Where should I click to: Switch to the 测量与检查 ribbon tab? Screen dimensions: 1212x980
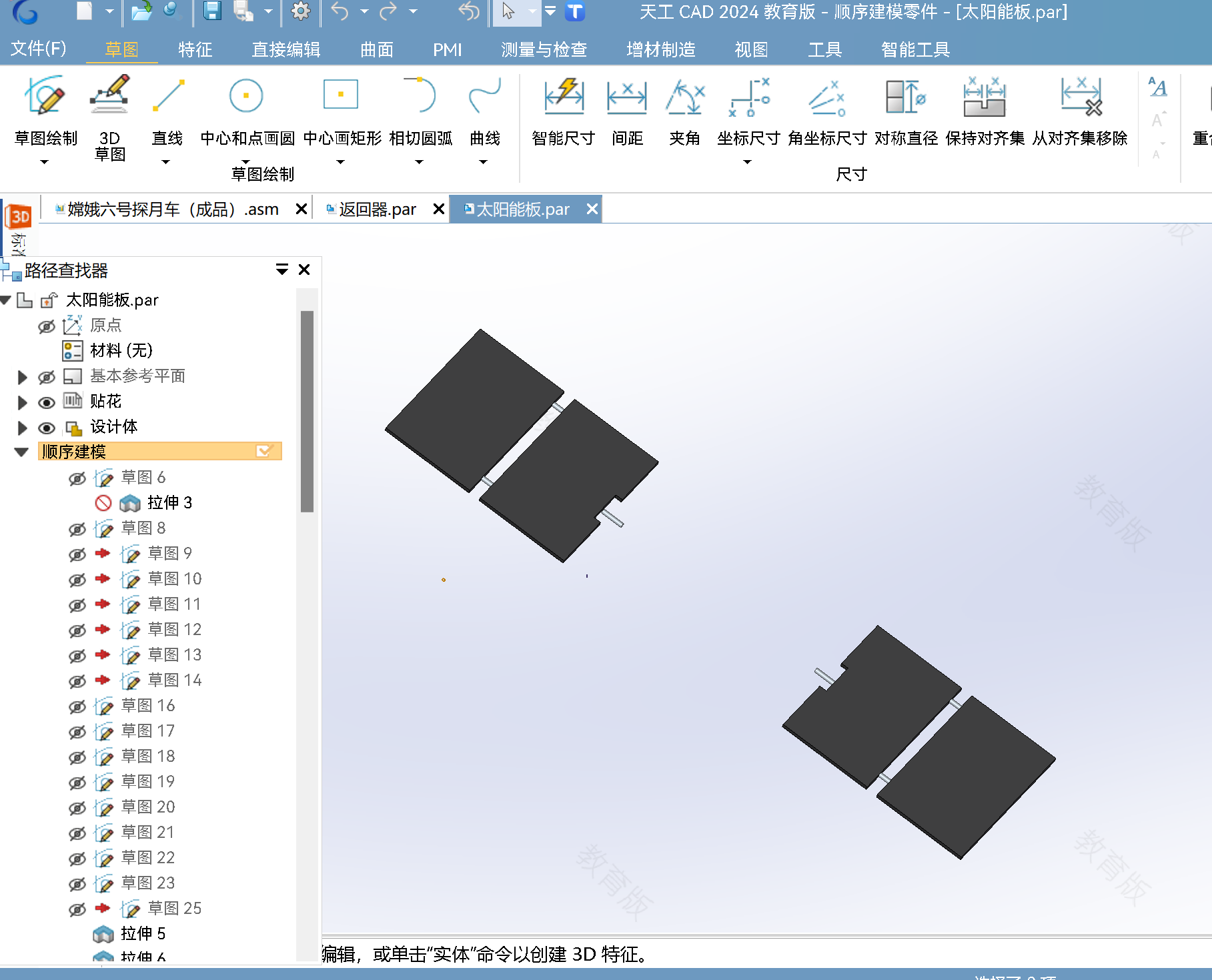coord(544,49)
